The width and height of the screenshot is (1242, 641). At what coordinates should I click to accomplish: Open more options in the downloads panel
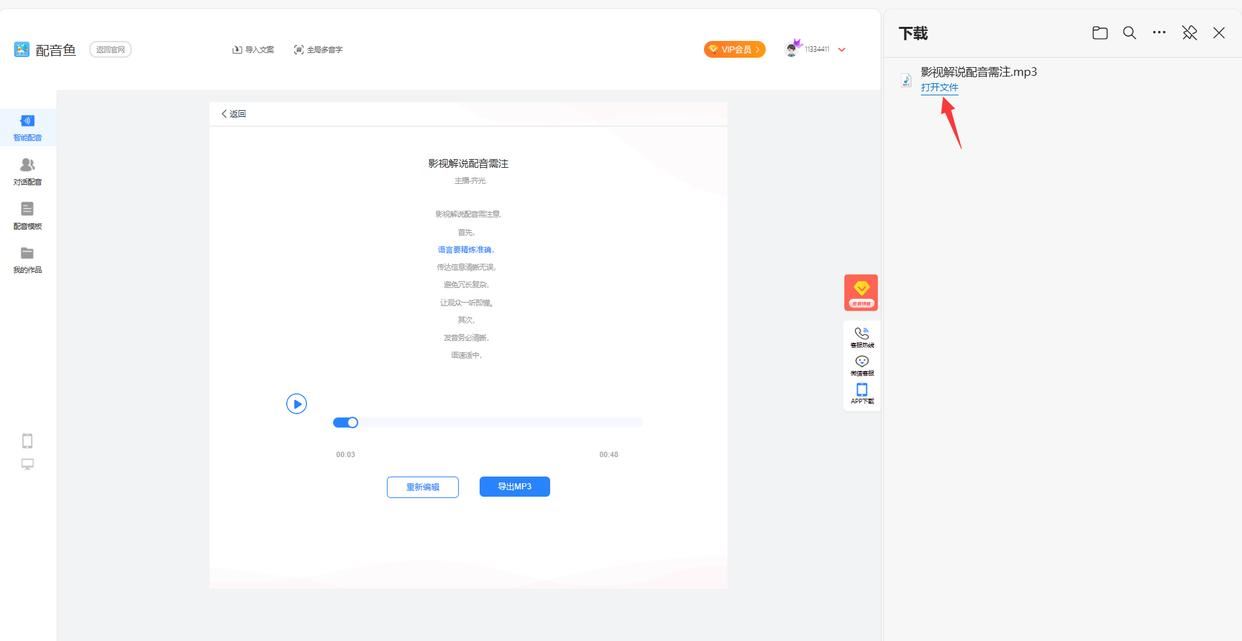tap(1159, 33)
